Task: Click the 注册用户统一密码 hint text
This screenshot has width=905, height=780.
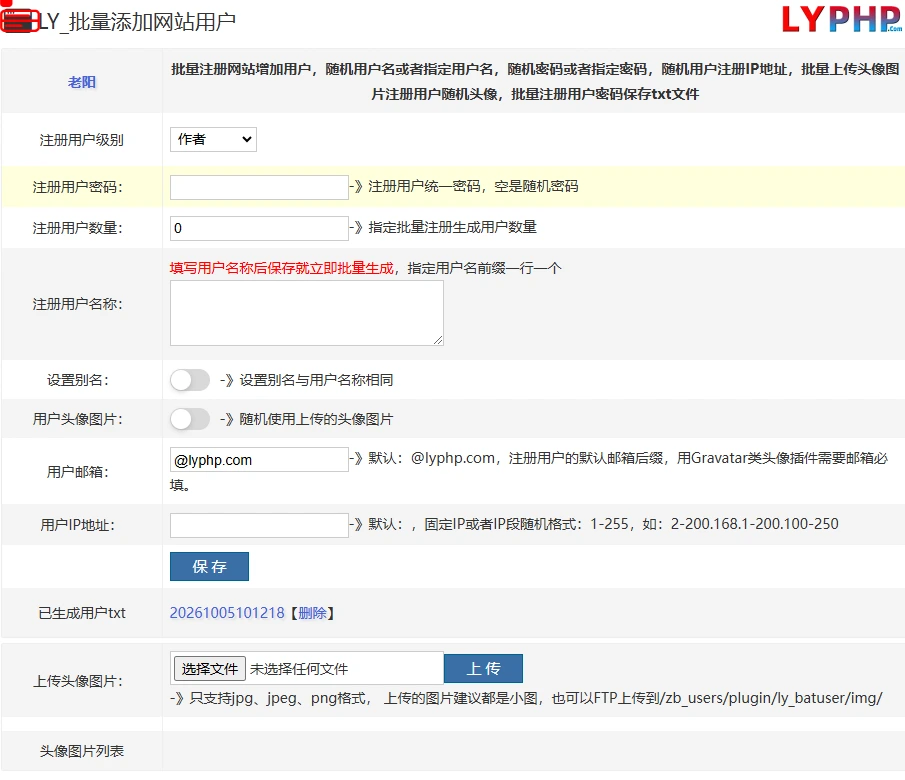Action: point(473,186)
